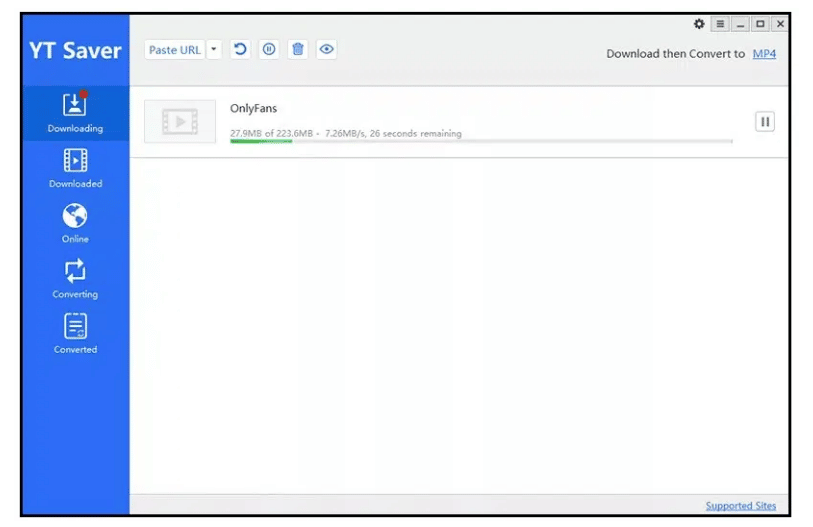Screen dimensions: 813x527
Task: Open the Downloading tab in sidebar
Action: [x=76, y=113]
